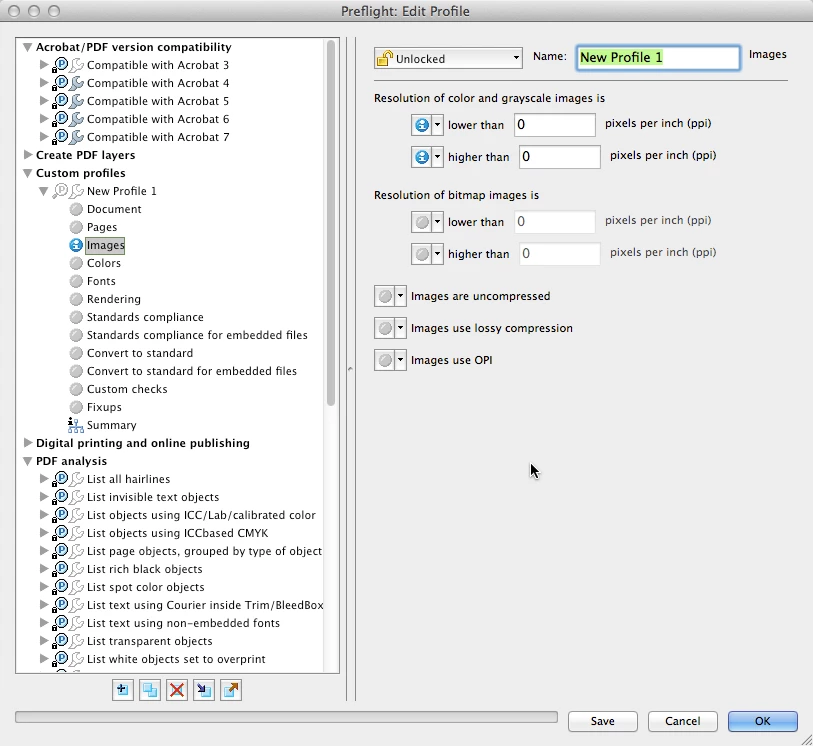Click the panel splitter collapse arrow
813x746 pixels.
tap(351, 369)
